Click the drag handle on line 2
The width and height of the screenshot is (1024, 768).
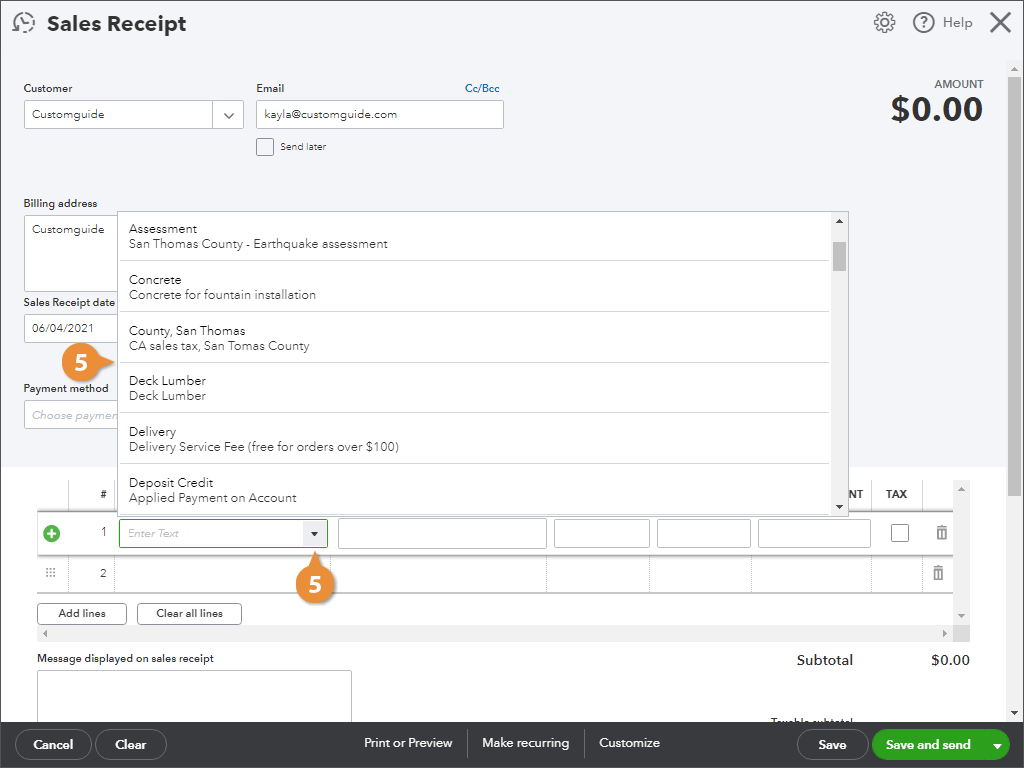[x=50, y=572]
